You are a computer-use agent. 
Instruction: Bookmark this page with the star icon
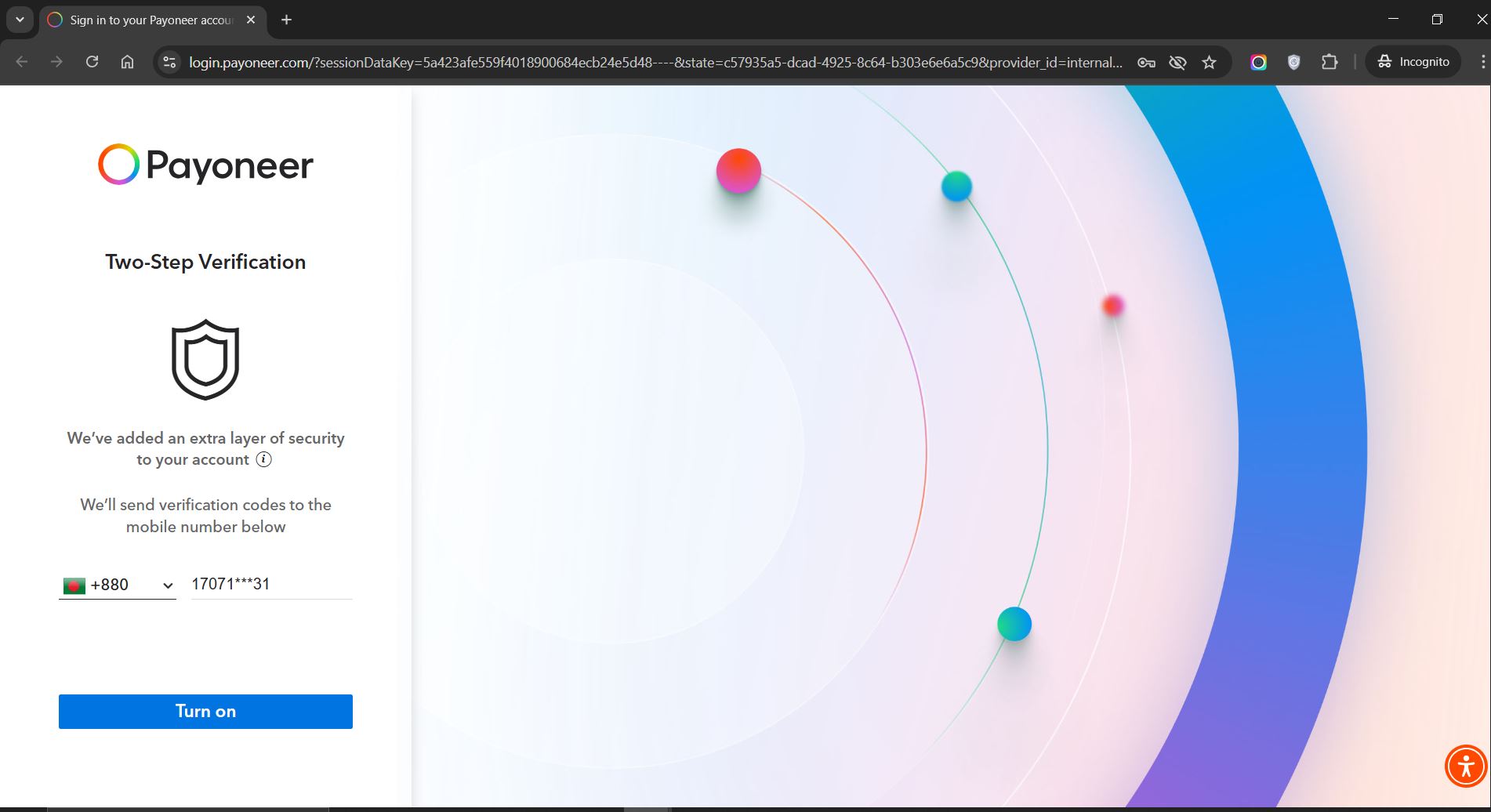coord(1209,62)
